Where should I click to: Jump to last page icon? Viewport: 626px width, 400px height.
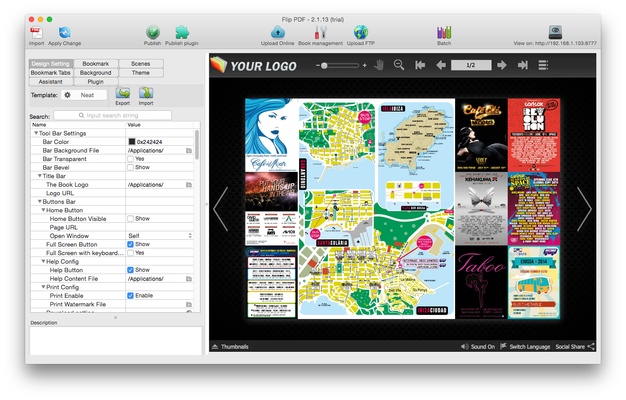[x=523, y=65]
